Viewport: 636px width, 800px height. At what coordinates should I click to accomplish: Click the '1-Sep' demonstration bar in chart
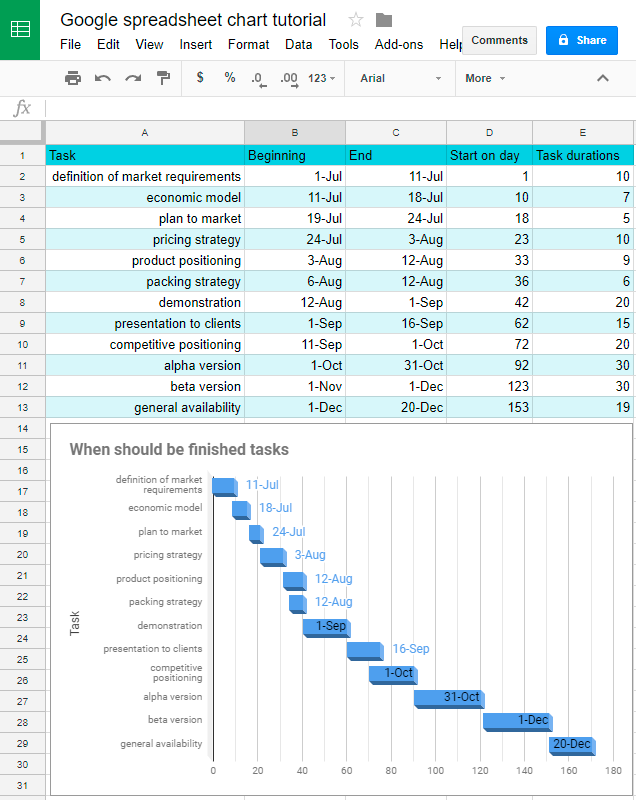coord(326,627)
